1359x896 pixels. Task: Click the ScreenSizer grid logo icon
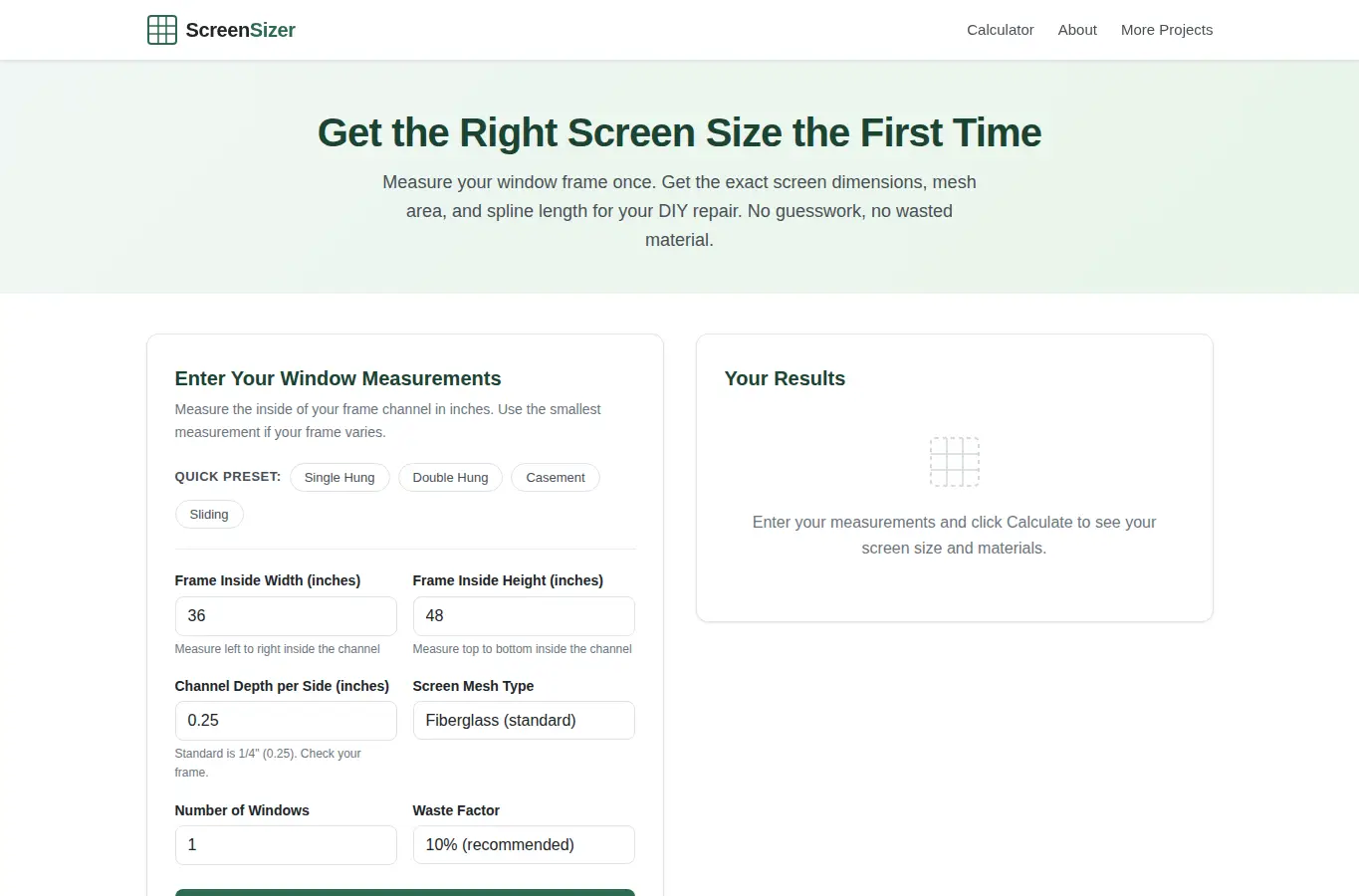click(162, 30)
